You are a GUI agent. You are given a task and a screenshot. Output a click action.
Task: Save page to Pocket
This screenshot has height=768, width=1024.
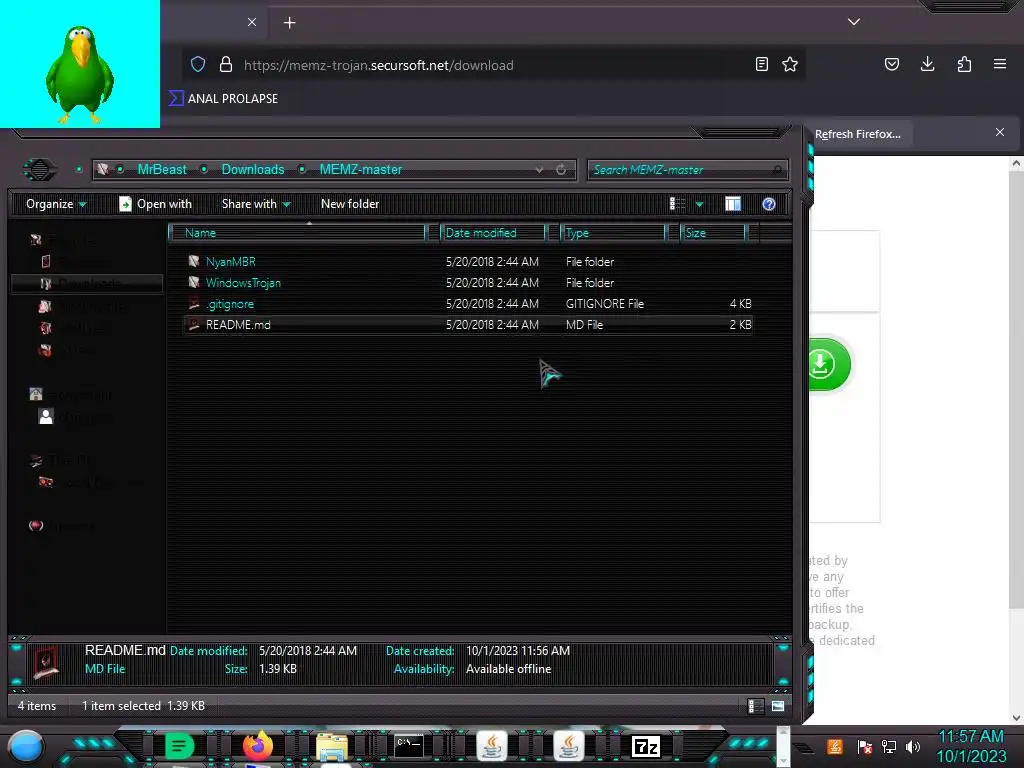[x=891, y=64]
